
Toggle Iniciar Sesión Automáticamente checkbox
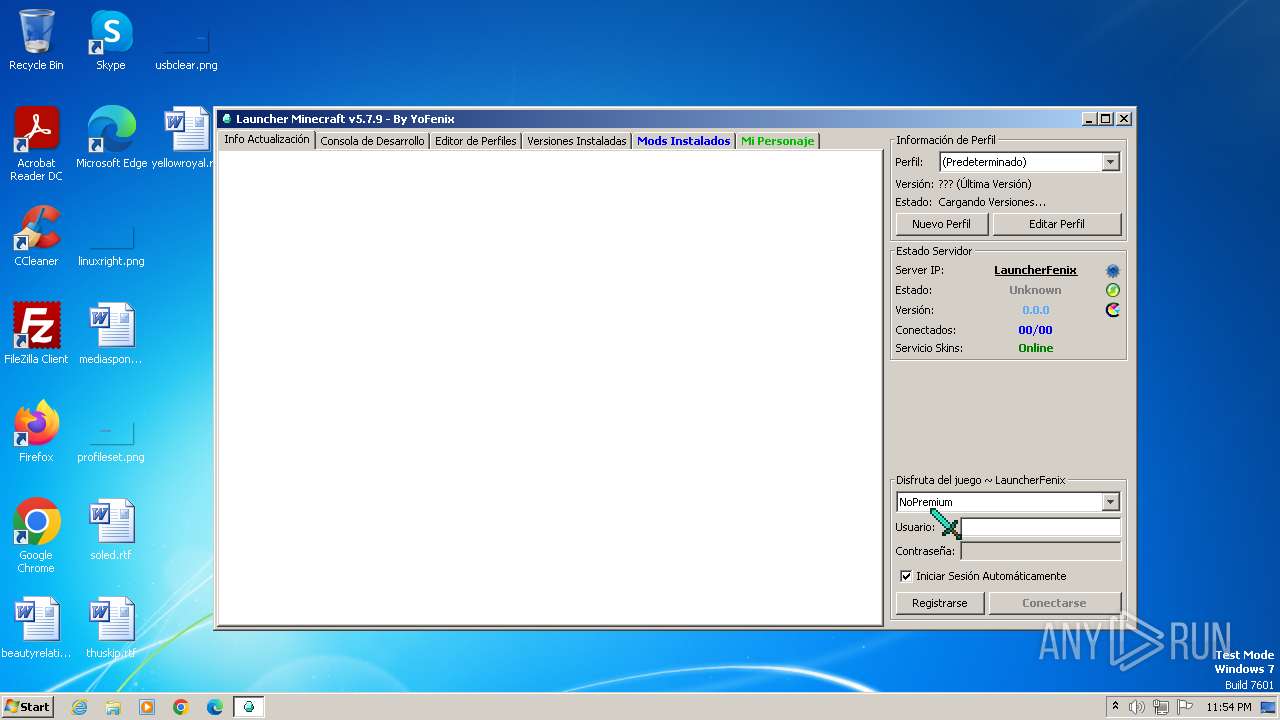pos(906,576)
